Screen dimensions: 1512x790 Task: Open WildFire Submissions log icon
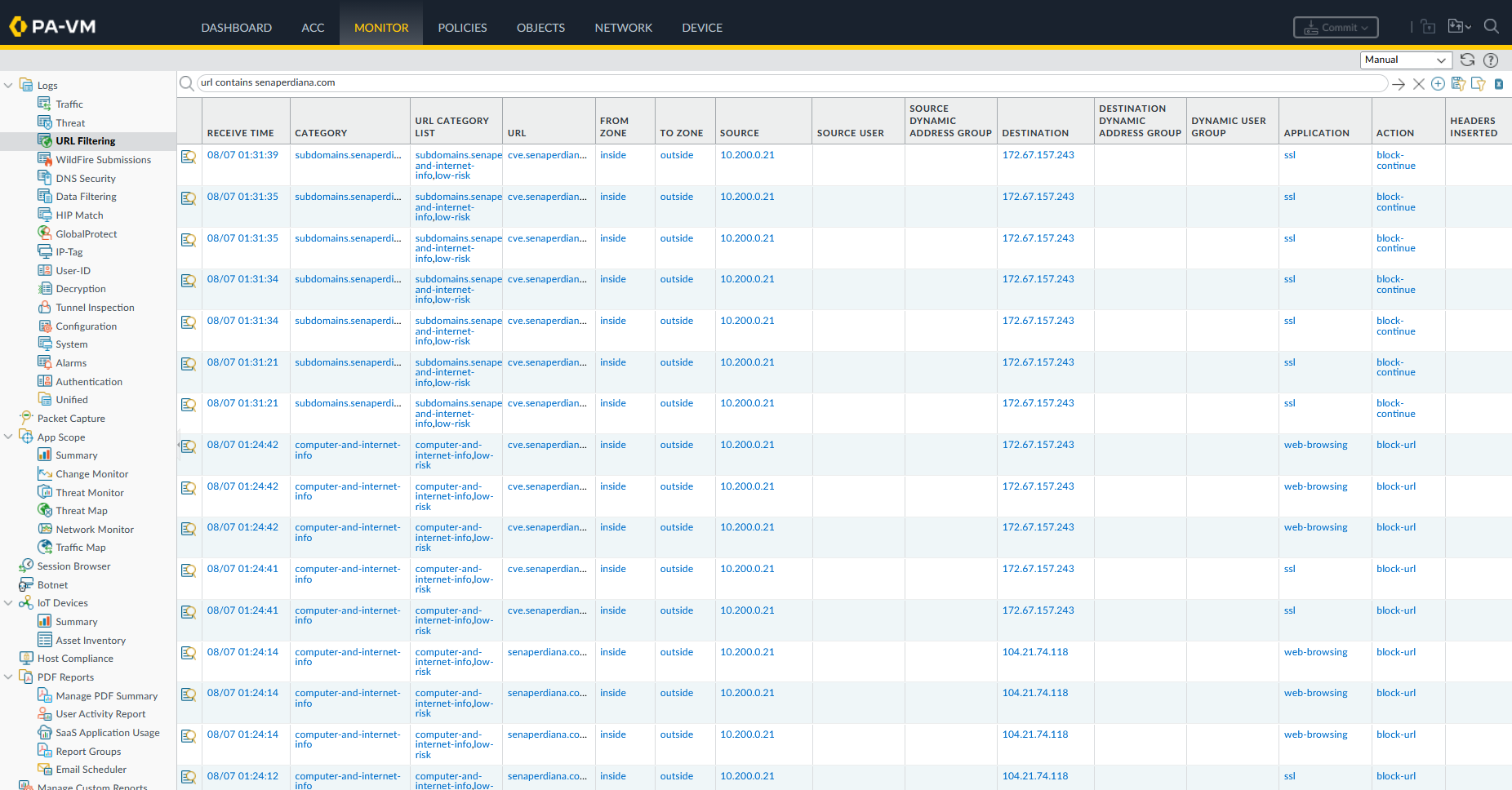(x=45, y=159)
